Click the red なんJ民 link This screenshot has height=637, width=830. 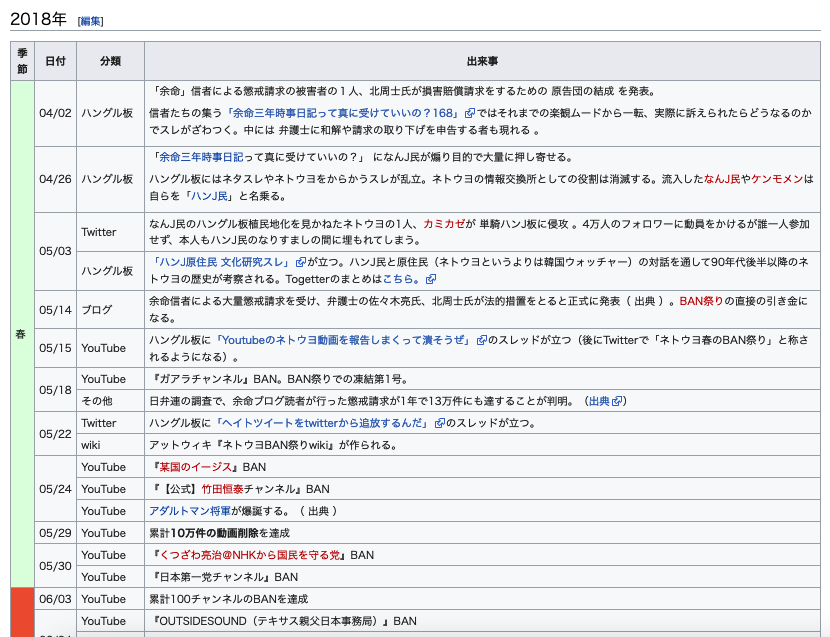[x=722, y=179]
